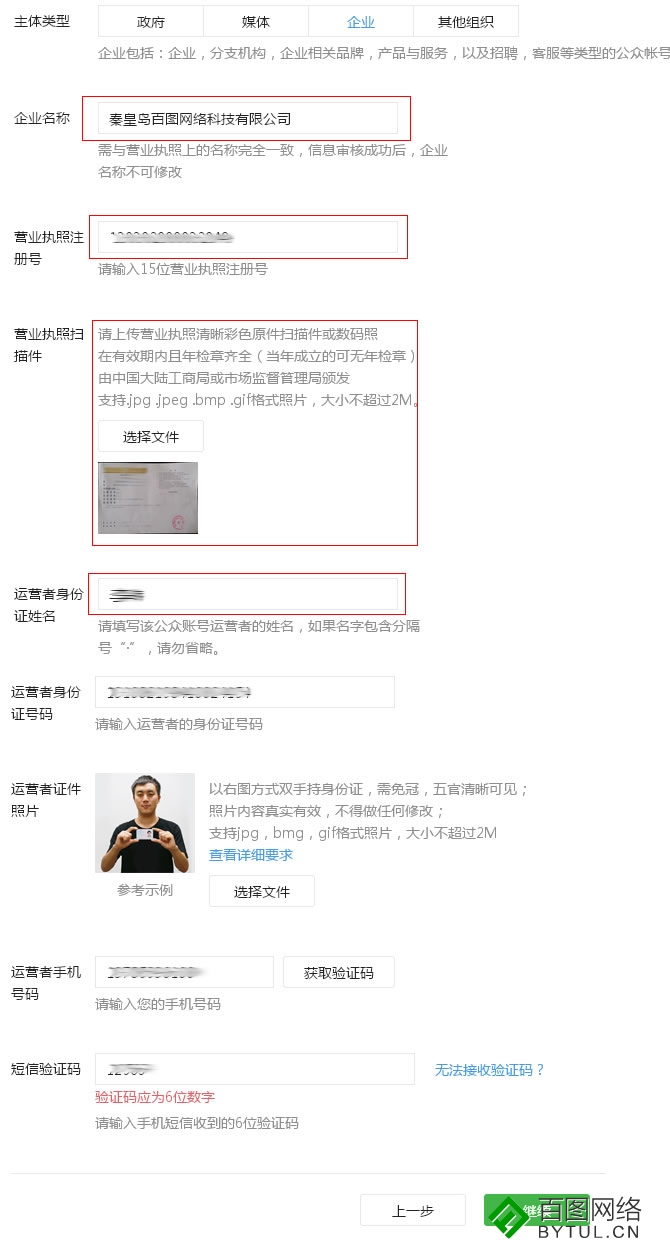This screenshot has width=670, height=1259.
Task: Select the 其他组织 entity type tab
Action: pos(466,21)
